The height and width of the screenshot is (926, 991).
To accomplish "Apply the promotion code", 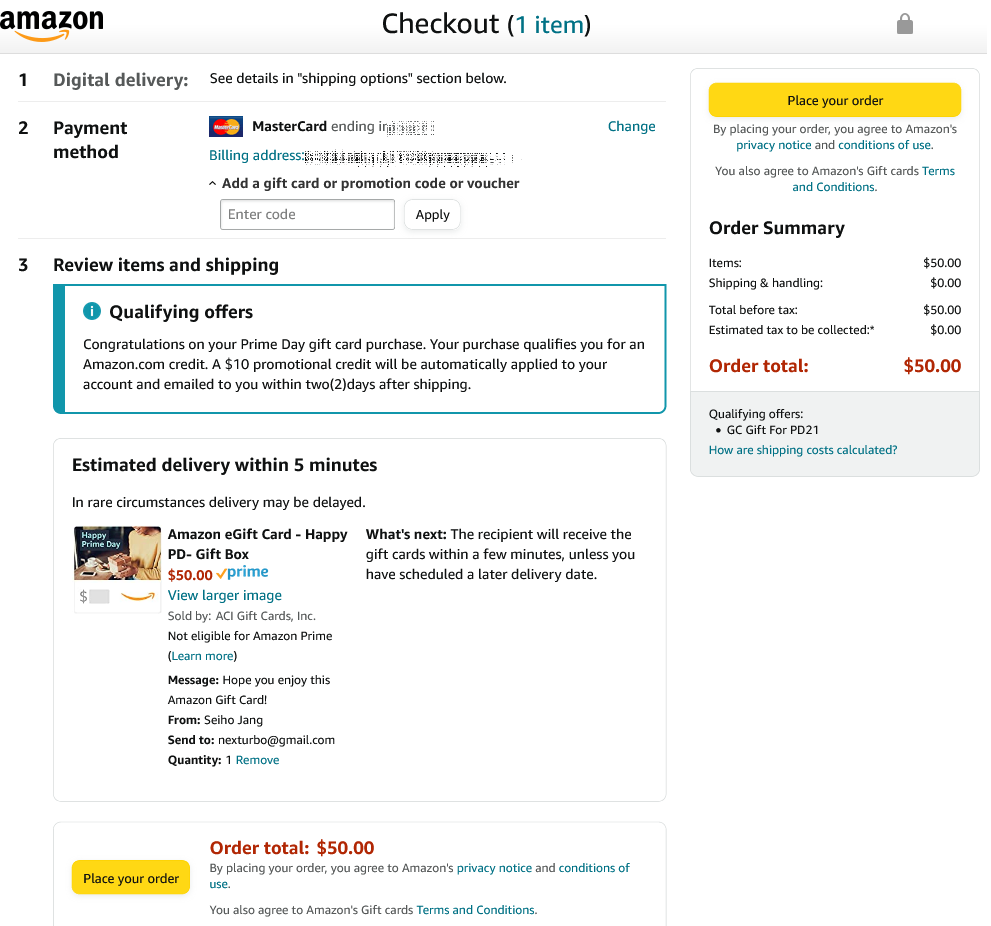I will click(432, 215).
